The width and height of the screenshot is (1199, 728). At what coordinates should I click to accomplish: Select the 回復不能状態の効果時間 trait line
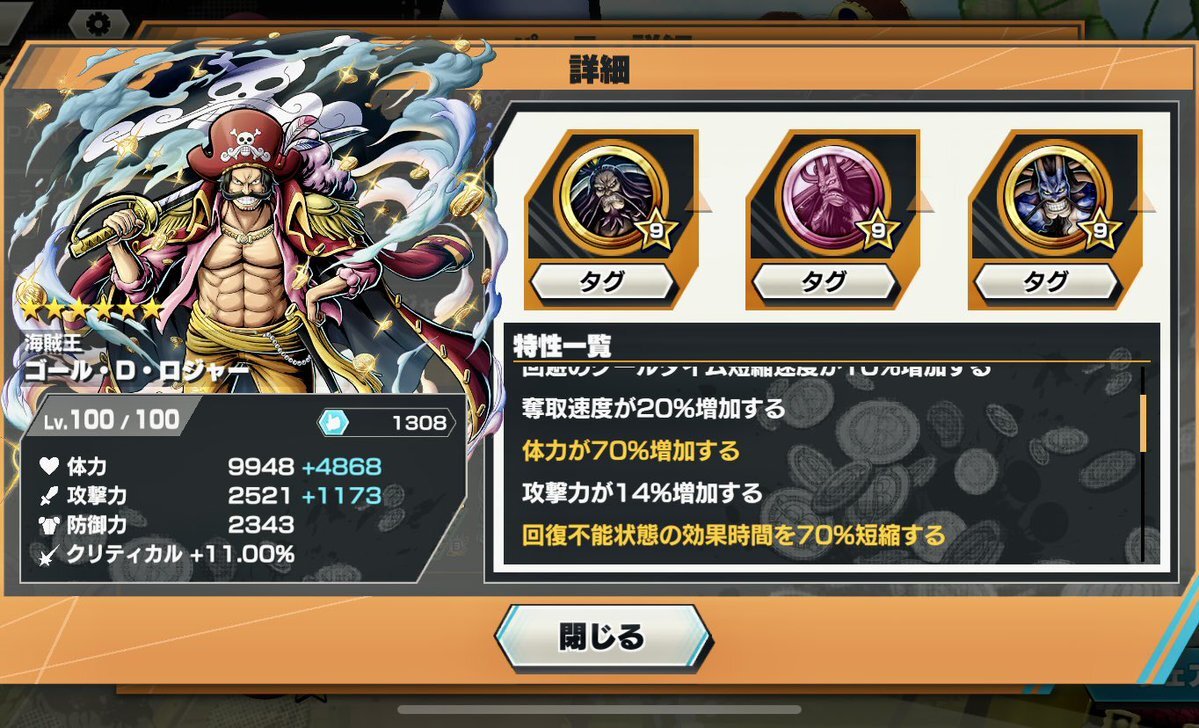click(733, 535)
